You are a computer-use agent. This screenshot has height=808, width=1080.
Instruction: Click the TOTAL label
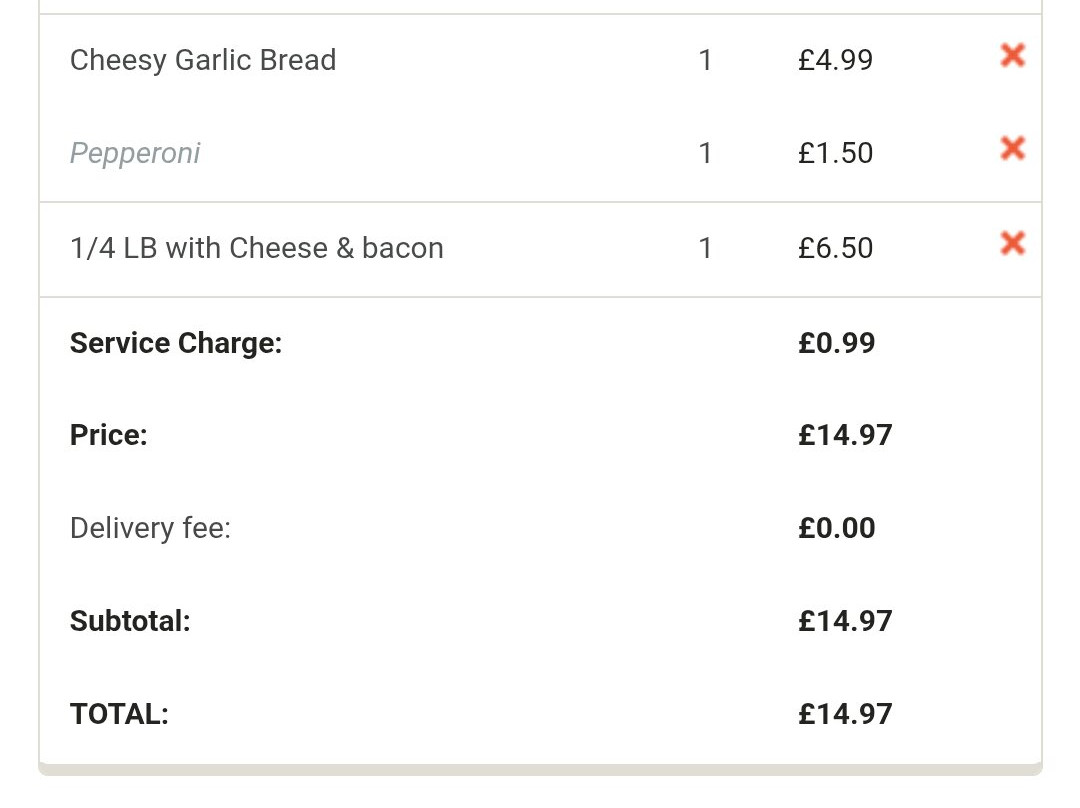[x=119, y=714]
